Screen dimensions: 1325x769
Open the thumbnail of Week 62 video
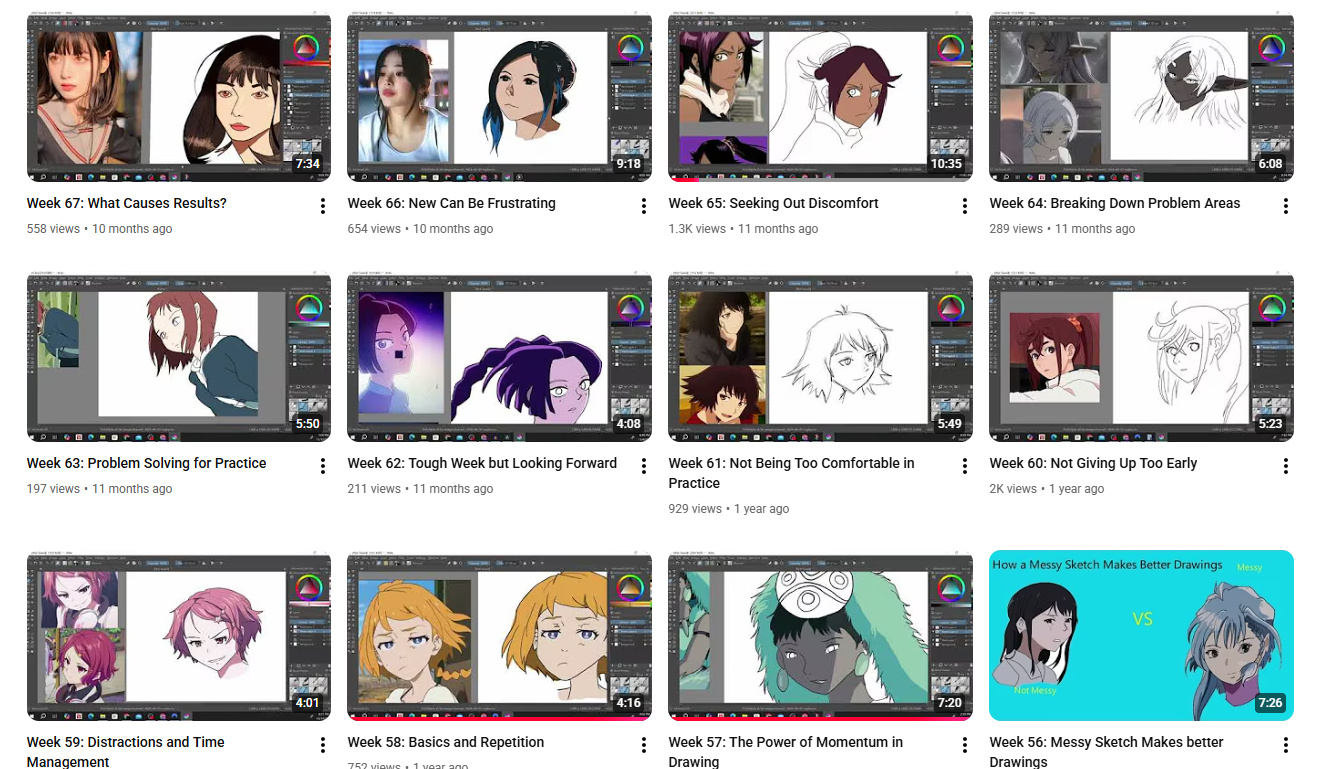point(500,356)
